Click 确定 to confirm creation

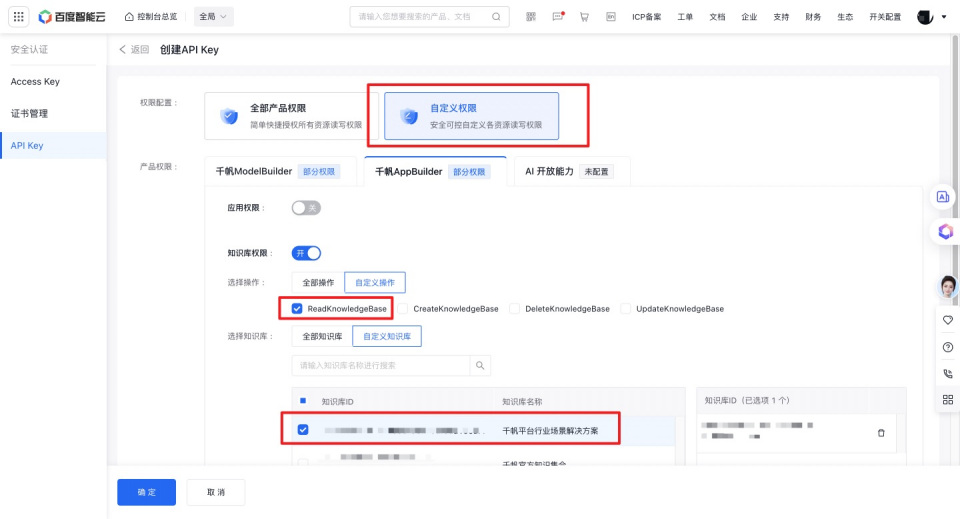click(146, 492)
